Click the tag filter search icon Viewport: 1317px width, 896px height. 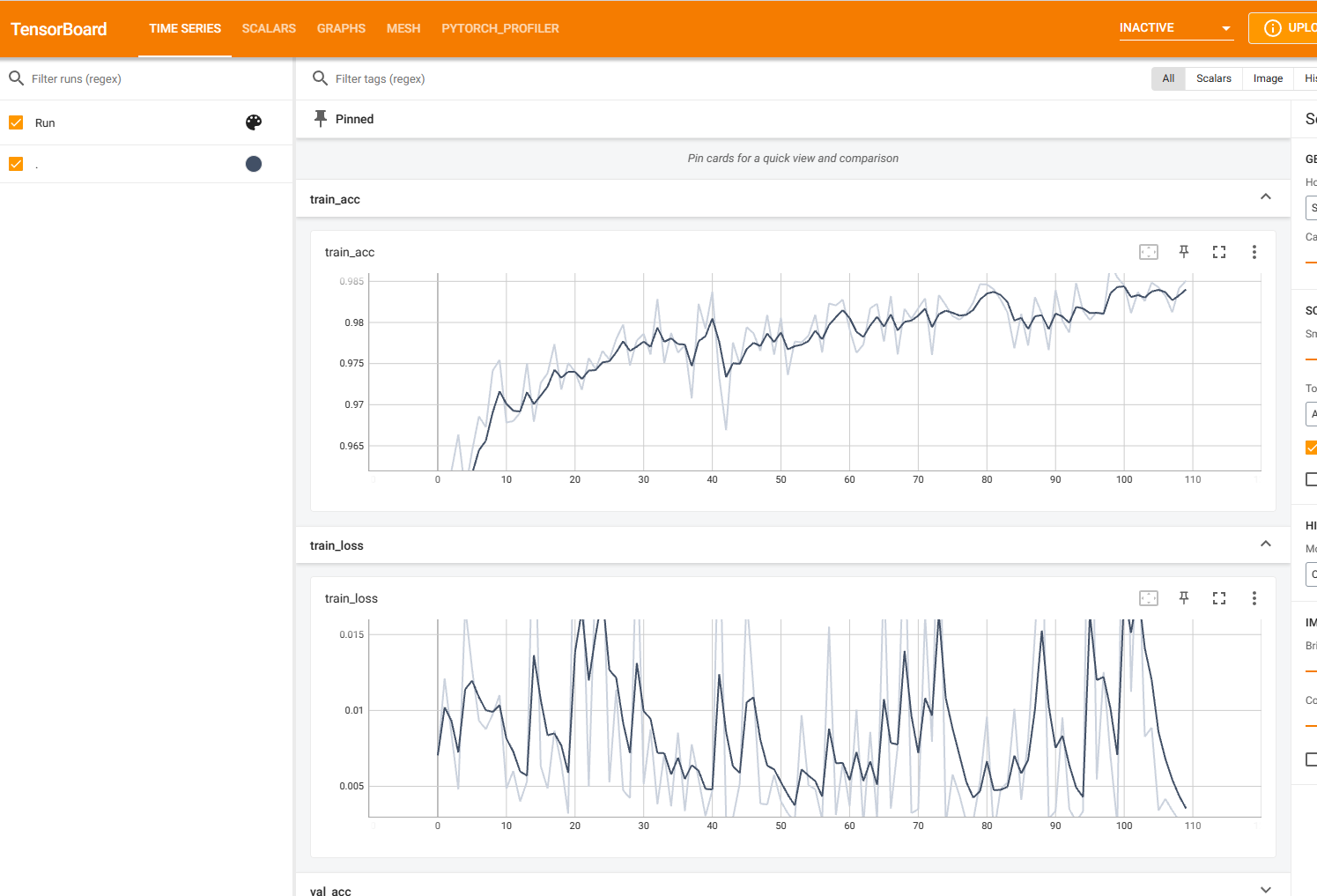pos(320,78)
